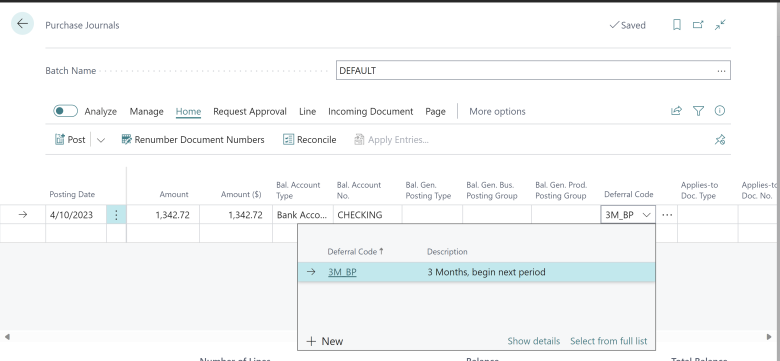Image resolution: width=780 pixels, height=361 pixels.
Task: Open page in new window icon
Action: tap(698, 25)
